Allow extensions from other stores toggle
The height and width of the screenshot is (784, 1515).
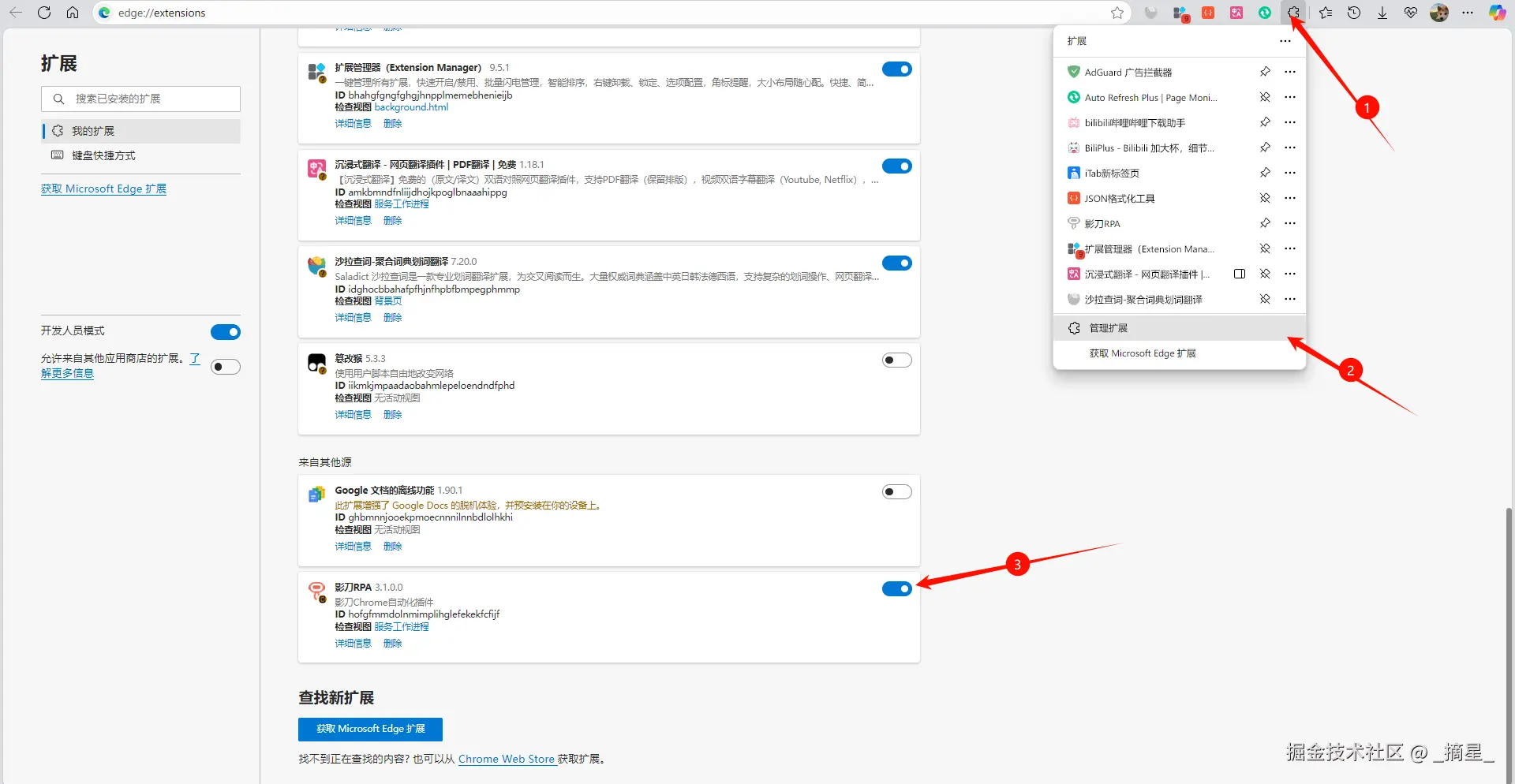(226, 367)
